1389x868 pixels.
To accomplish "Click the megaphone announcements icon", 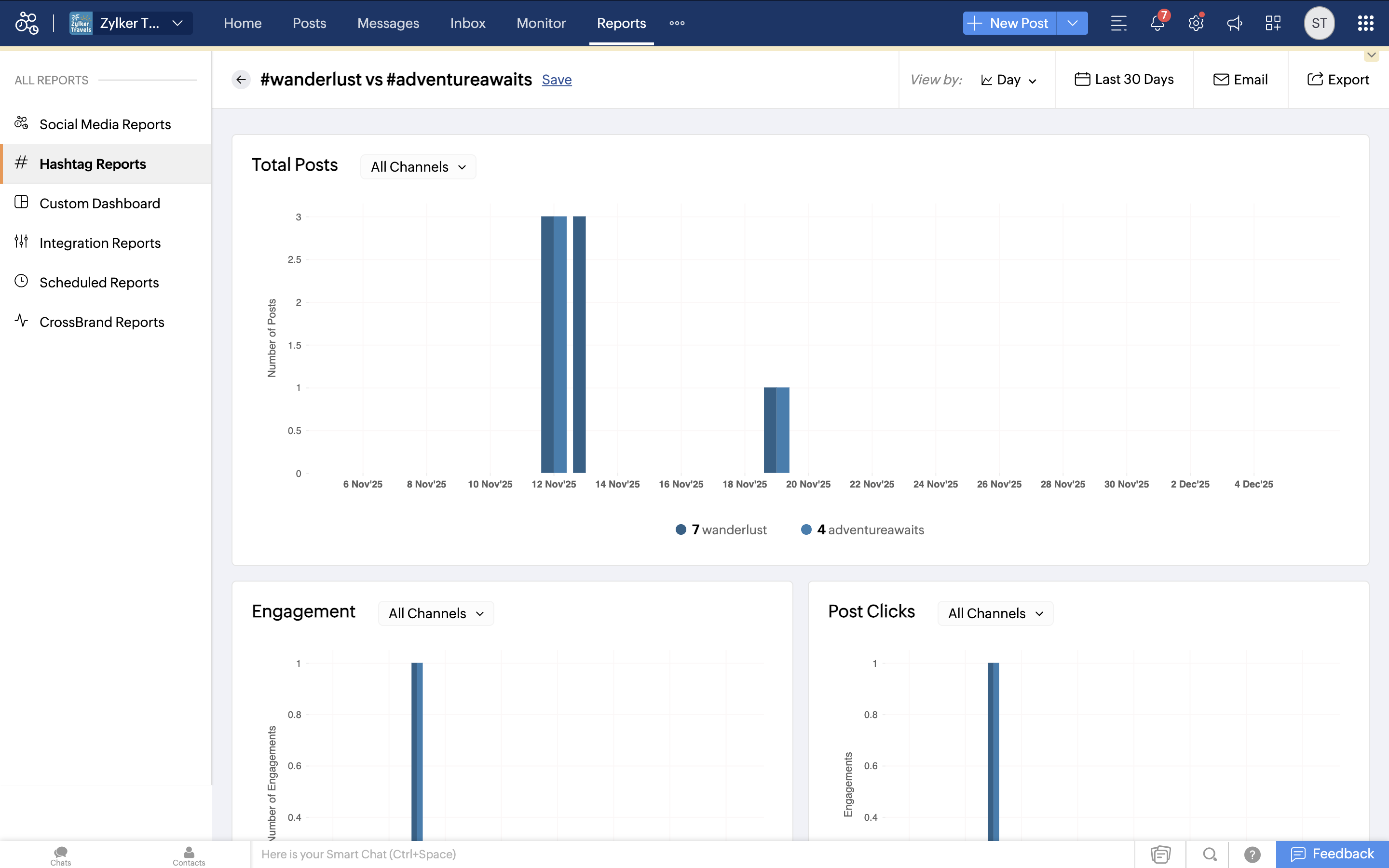I will point(1234,23).
